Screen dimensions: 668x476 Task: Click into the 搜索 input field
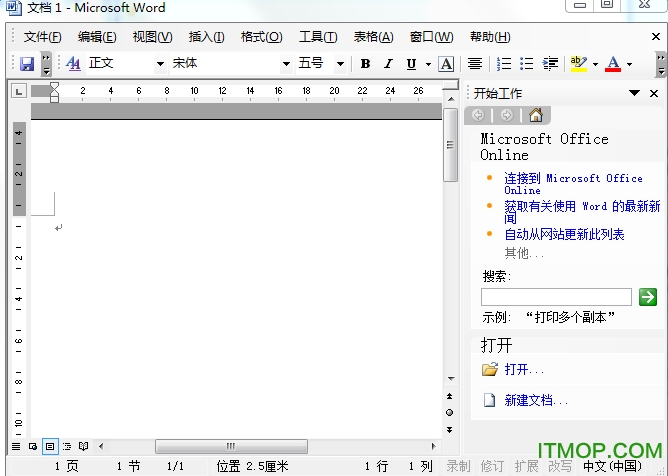(556, 297)
